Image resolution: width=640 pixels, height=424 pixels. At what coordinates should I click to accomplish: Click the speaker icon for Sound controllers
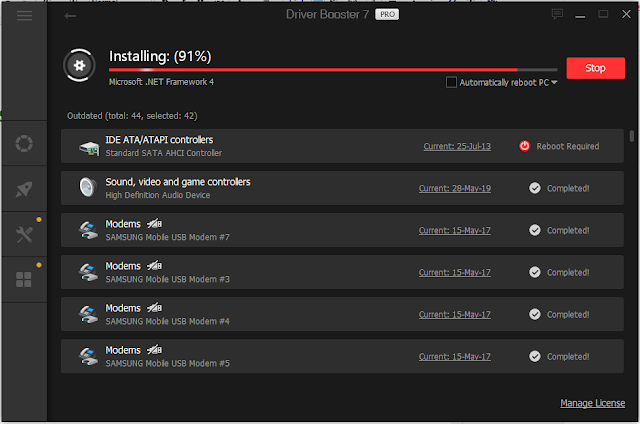click(87, 187)
